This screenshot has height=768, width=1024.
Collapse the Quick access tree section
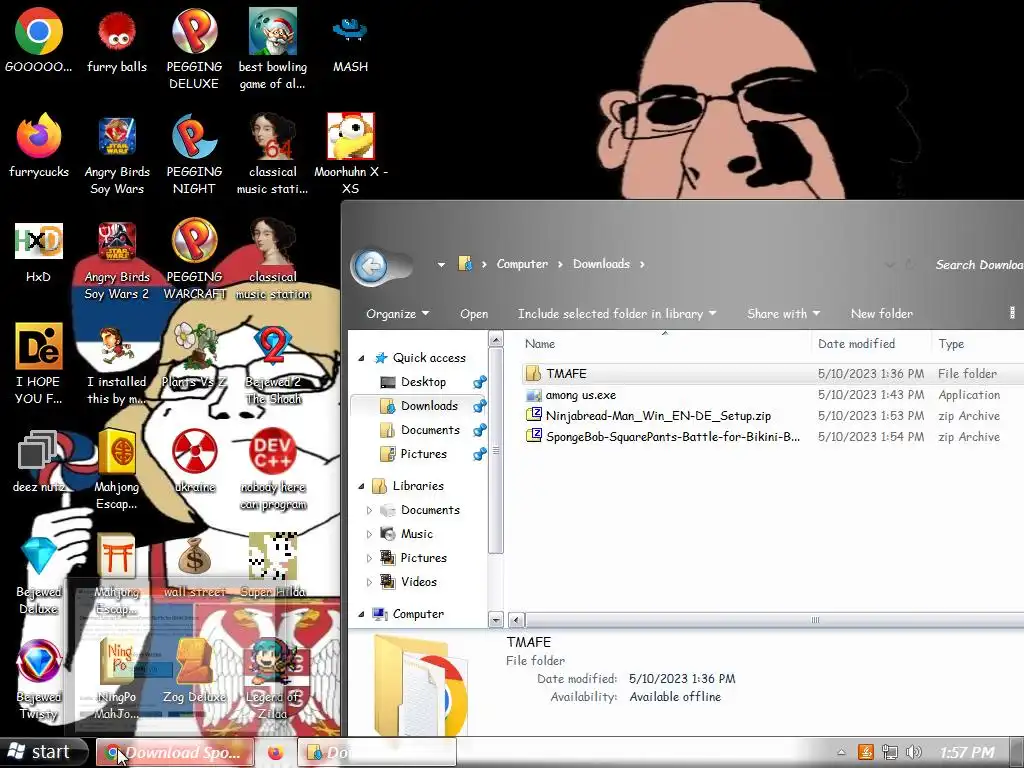tap(362, 358)
